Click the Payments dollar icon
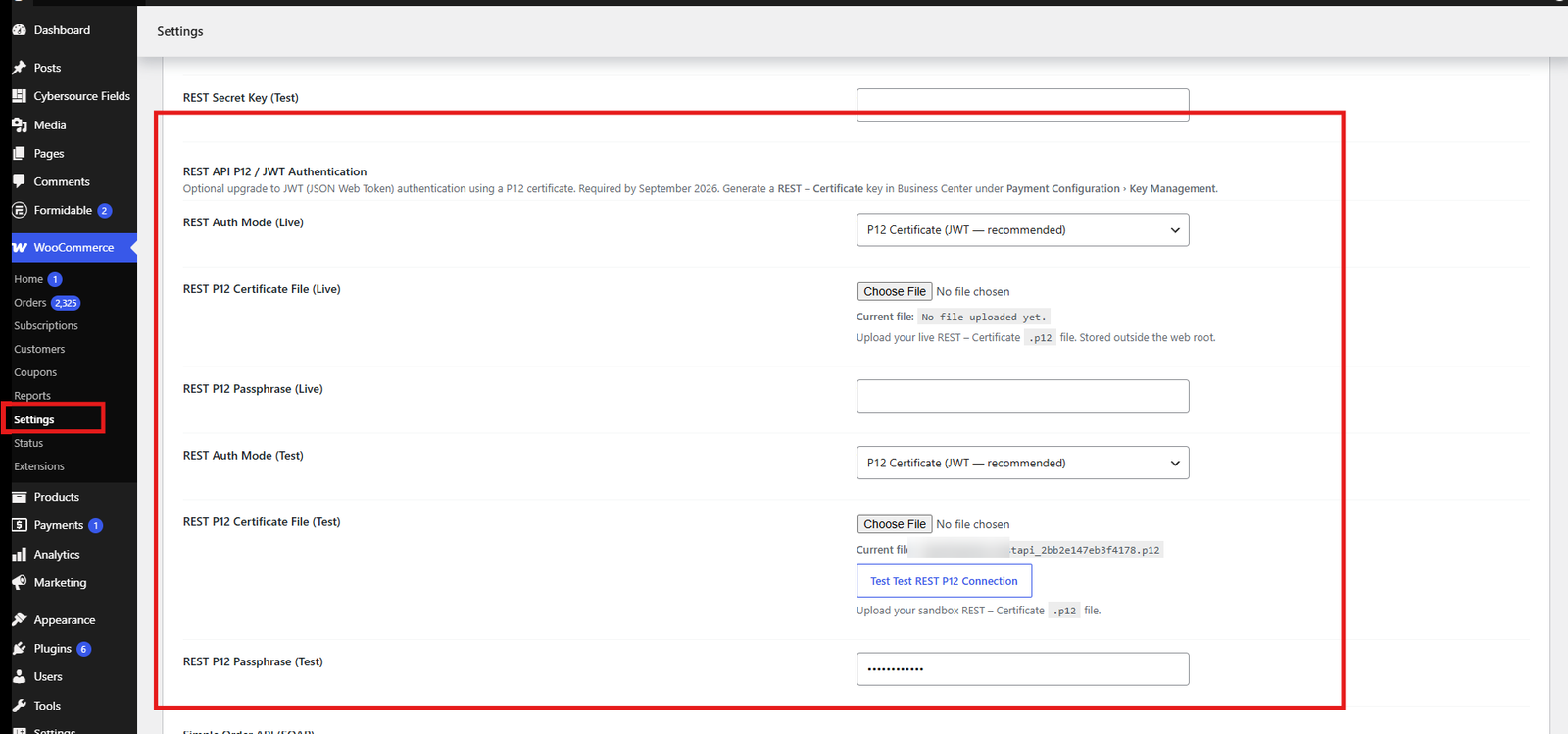The width and height of the screenshot is (1568, 734). pyautogui.click(x=19, y=526)
